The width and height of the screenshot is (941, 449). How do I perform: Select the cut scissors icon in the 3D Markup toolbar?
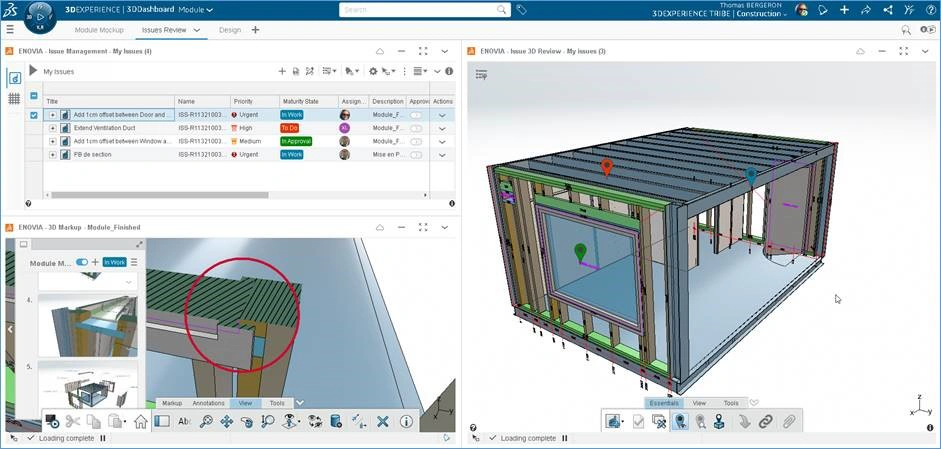73,421
